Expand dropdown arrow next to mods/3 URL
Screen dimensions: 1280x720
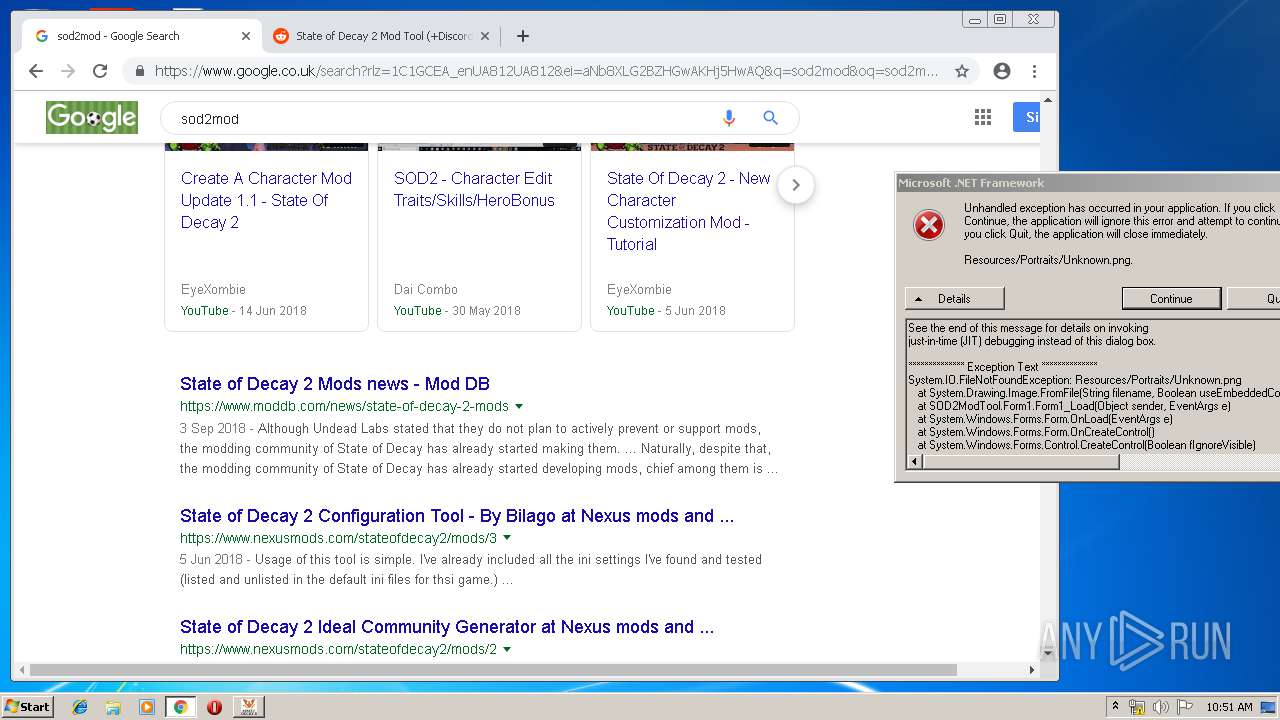point(507,538)
